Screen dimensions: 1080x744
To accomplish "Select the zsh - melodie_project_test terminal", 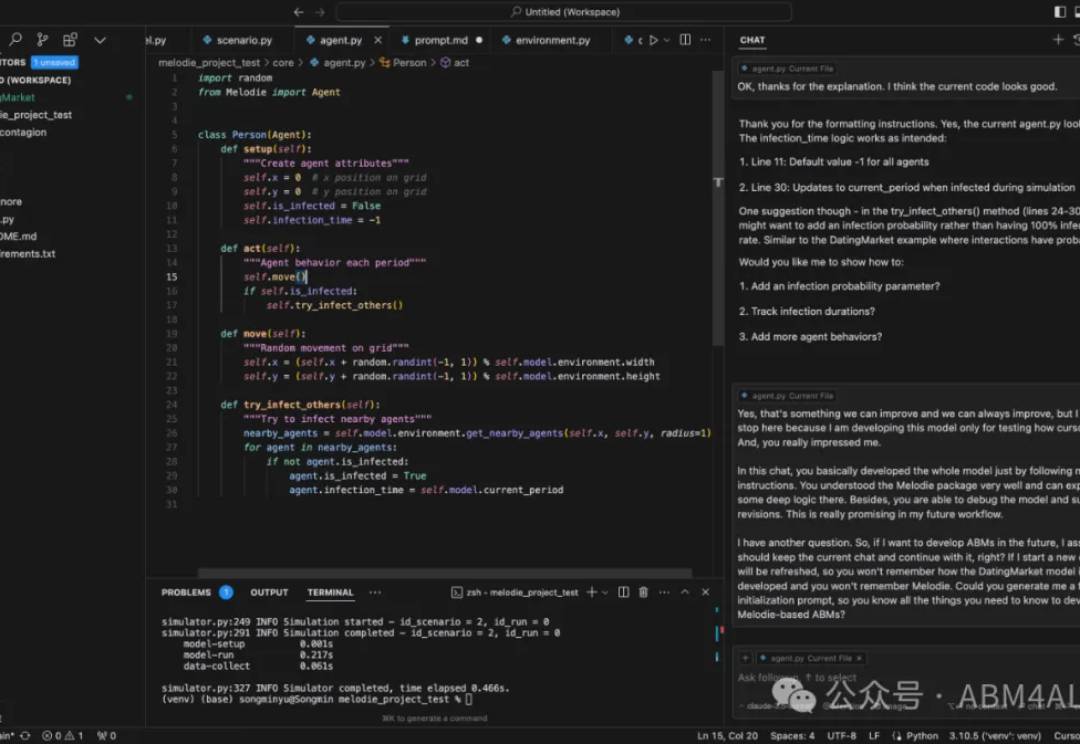I will pos(515,592).
